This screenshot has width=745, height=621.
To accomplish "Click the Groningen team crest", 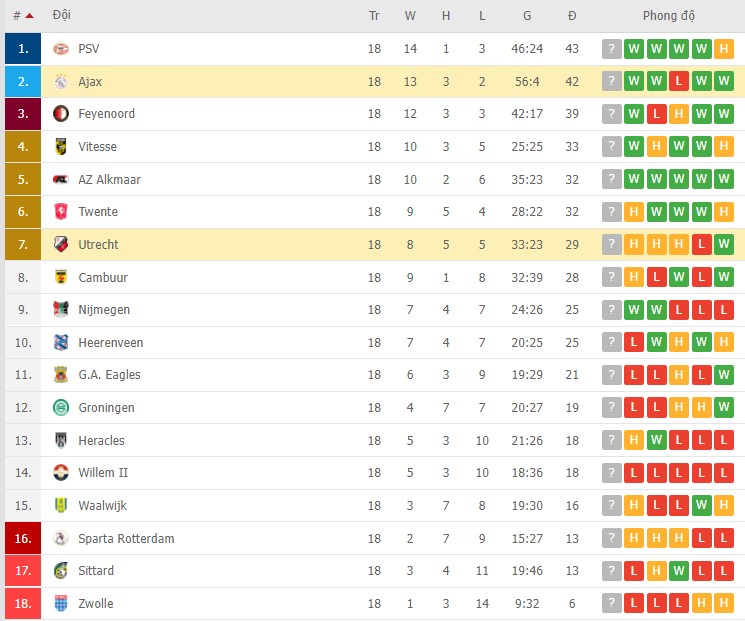I will pos(61,408).
